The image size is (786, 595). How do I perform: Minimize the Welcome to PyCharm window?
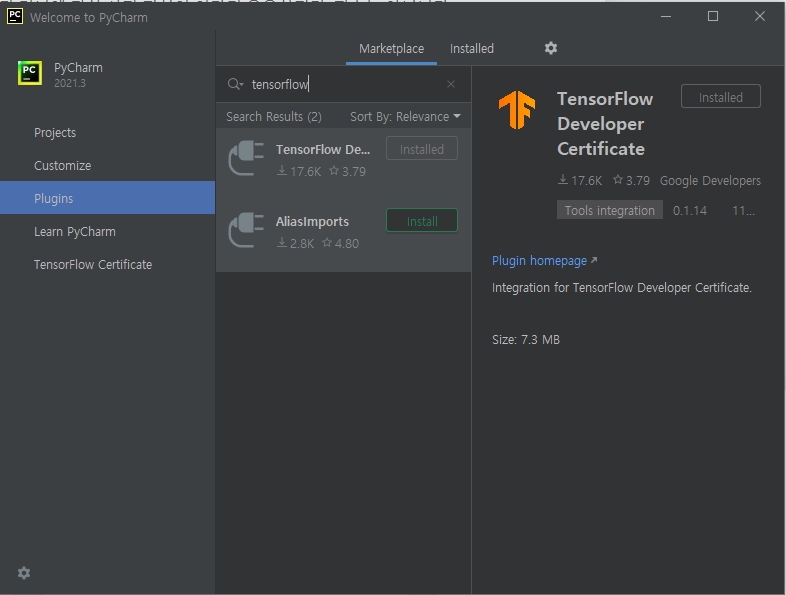click(x=666, y=17)
